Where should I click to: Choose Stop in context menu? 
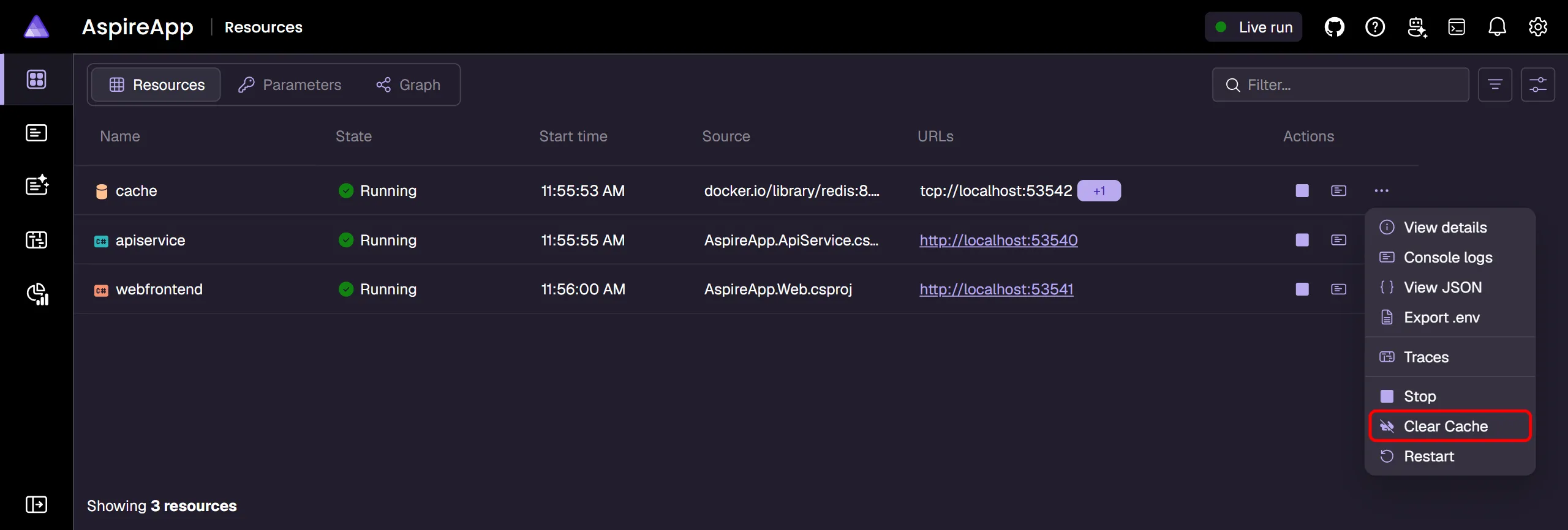1450,397
